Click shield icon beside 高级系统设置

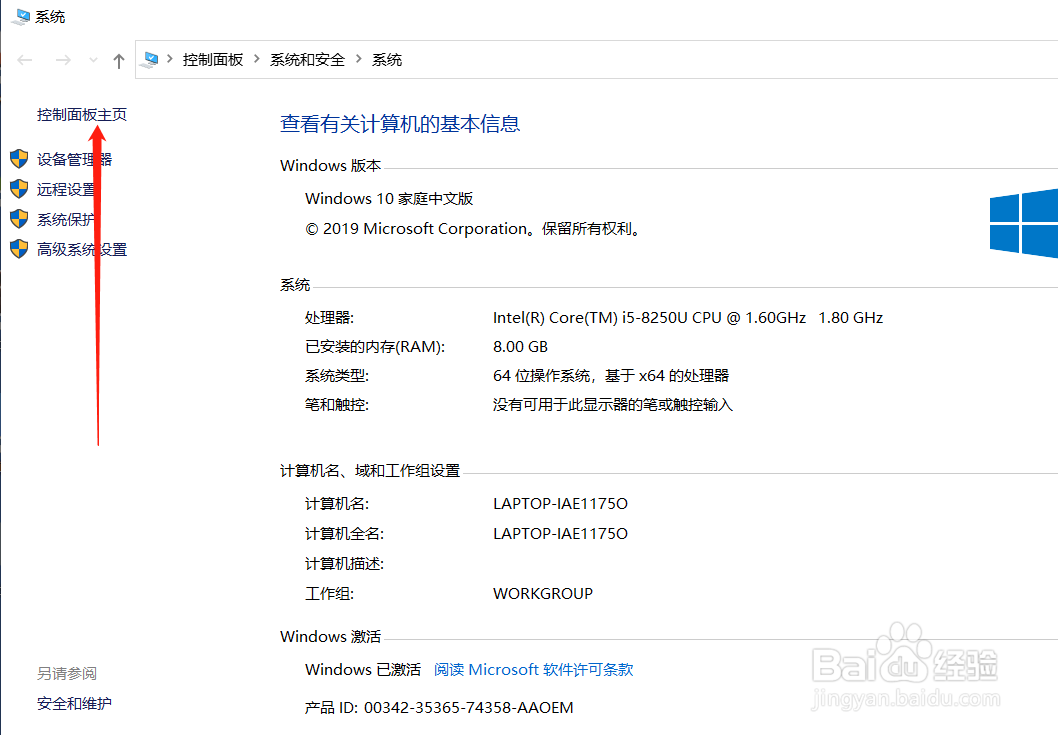[19, 249]
